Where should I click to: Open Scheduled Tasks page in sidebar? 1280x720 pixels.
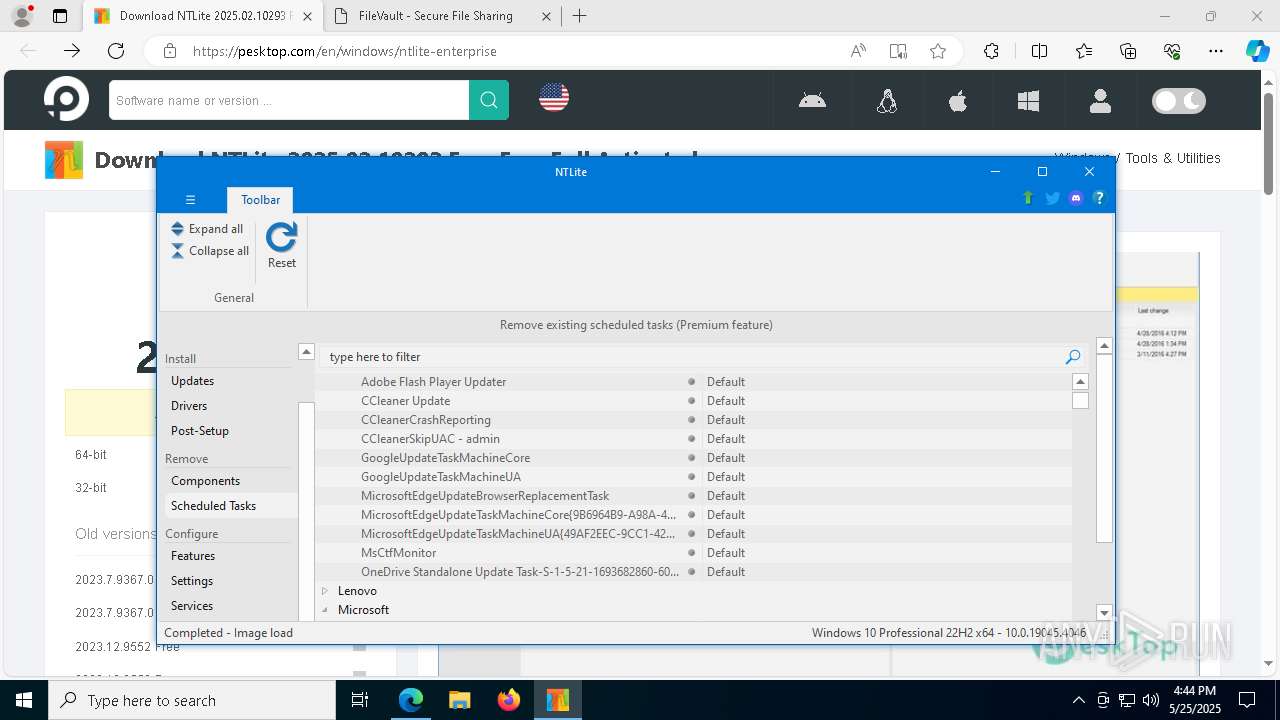coord(230,506)
